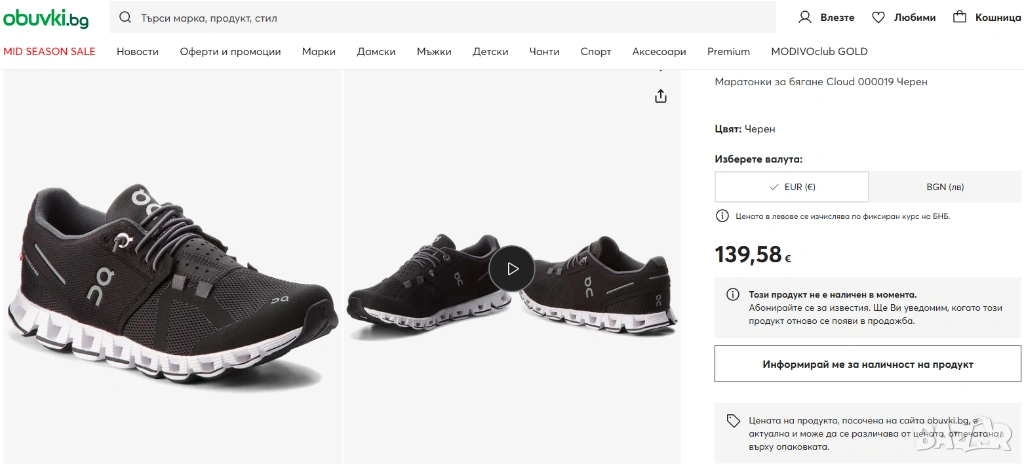Click the MID SEASON SALE link
1024x464 pixels.
click(x=50, y=51)
